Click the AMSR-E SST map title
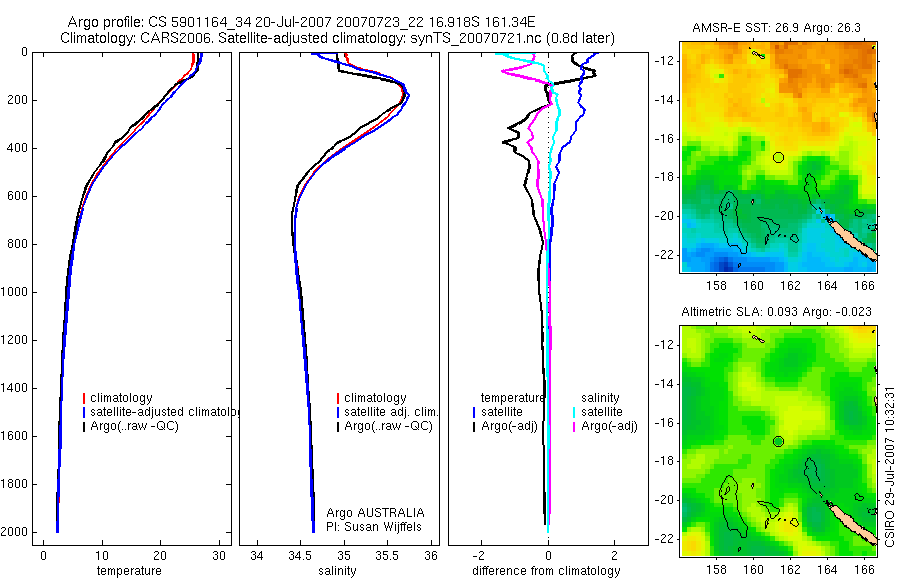 coord(776,28)
